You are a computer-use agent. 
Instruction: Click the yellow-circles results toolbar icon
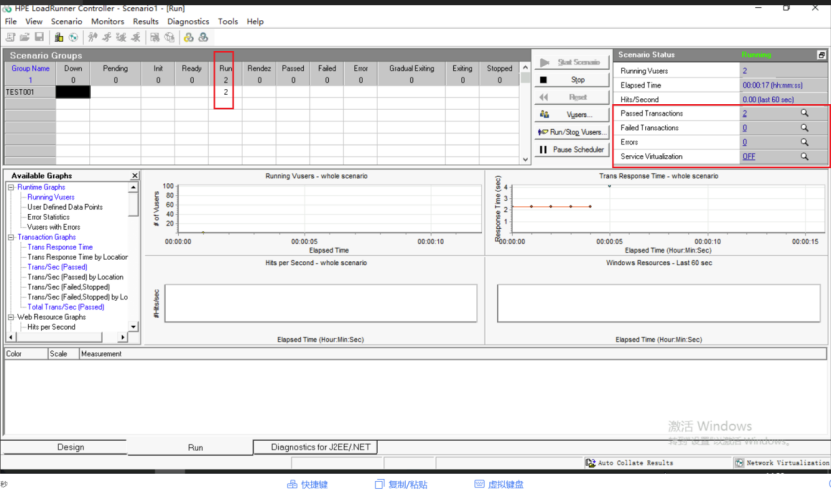click(x=189, y=37)
